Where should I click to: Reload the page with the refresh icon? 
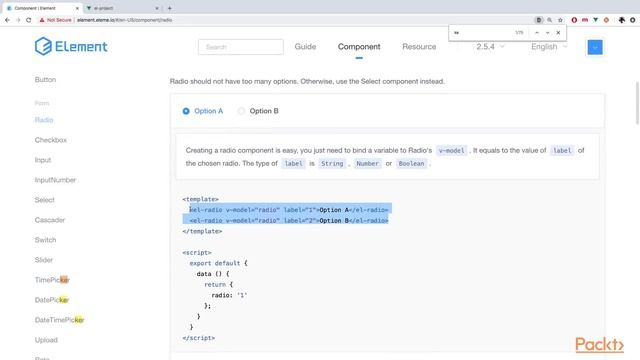pyautogui.click(x=29, y=20)
